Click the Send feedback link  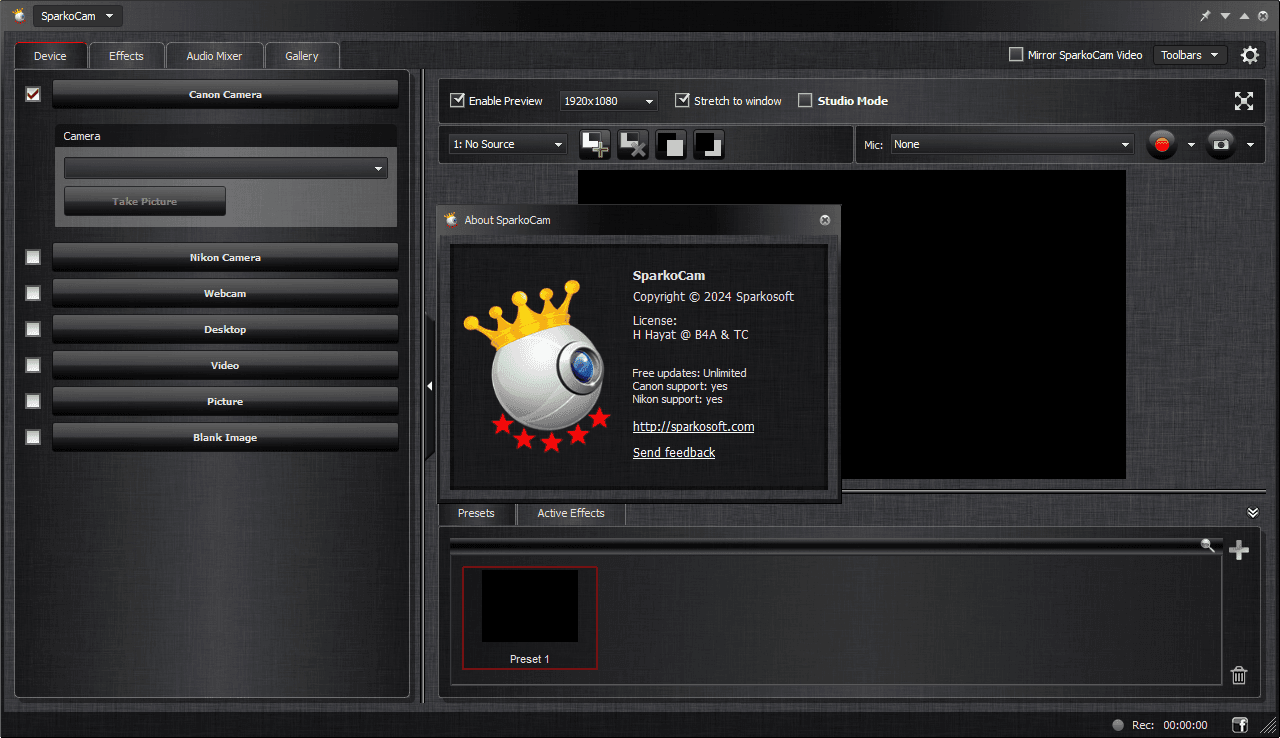coord(673,452)
